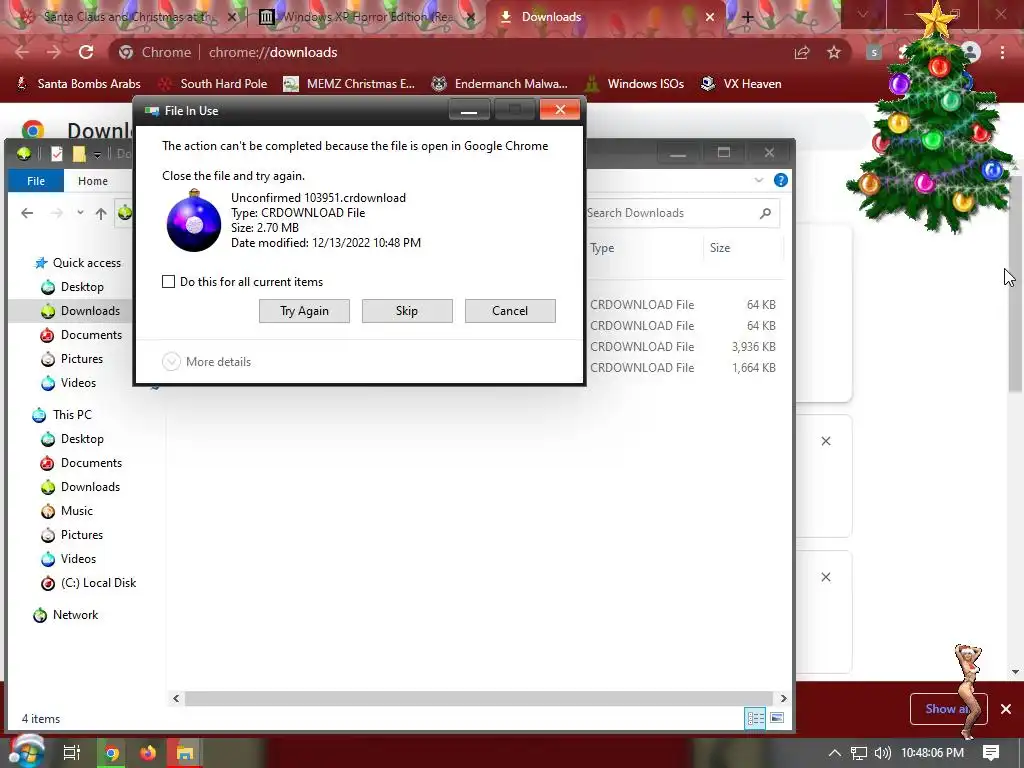Select the 3,936 KB CRDOWNLOAD file row
Screen dimensions: 1024x768
click(x=683, y=347)
